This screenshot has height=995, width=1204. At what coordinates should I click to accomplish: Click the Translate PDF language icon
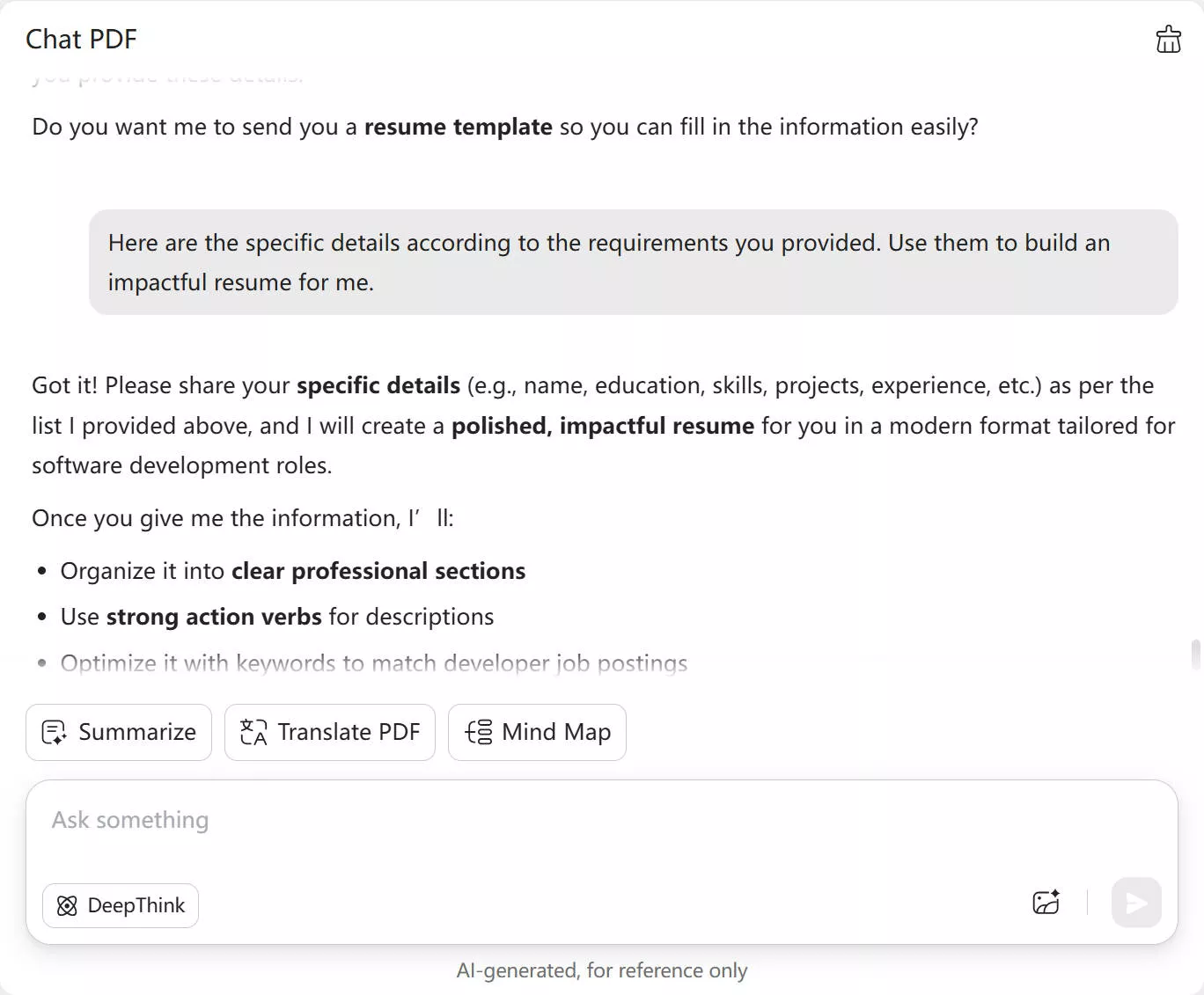(x=253, y=732)
